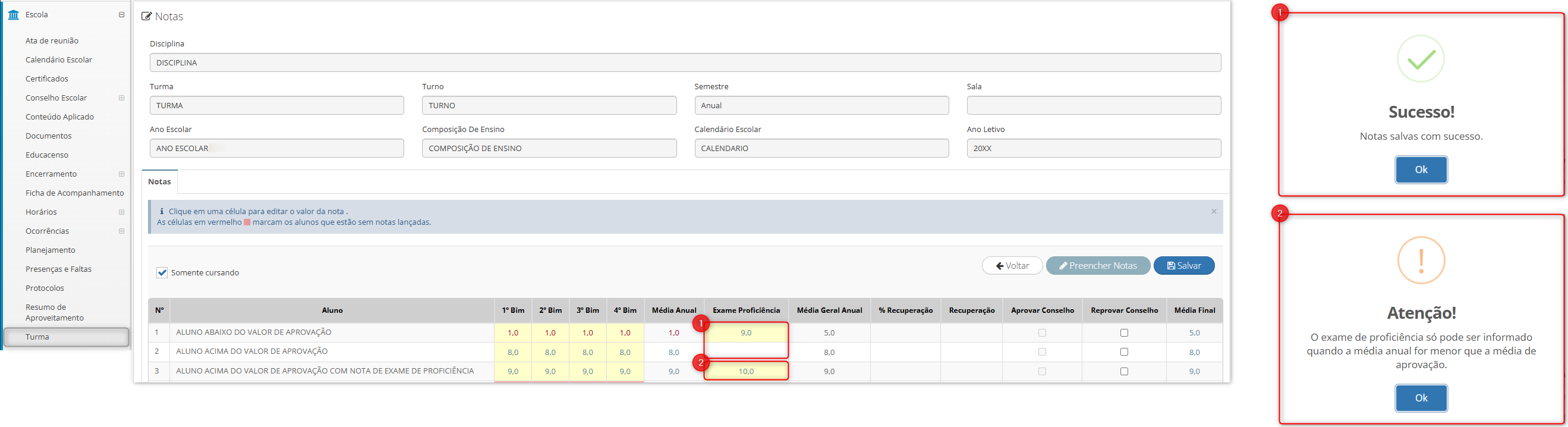This screenshot has height=427, width=1568.
Task: Open Calendário Escolar menu item
Action: point(59,59)
